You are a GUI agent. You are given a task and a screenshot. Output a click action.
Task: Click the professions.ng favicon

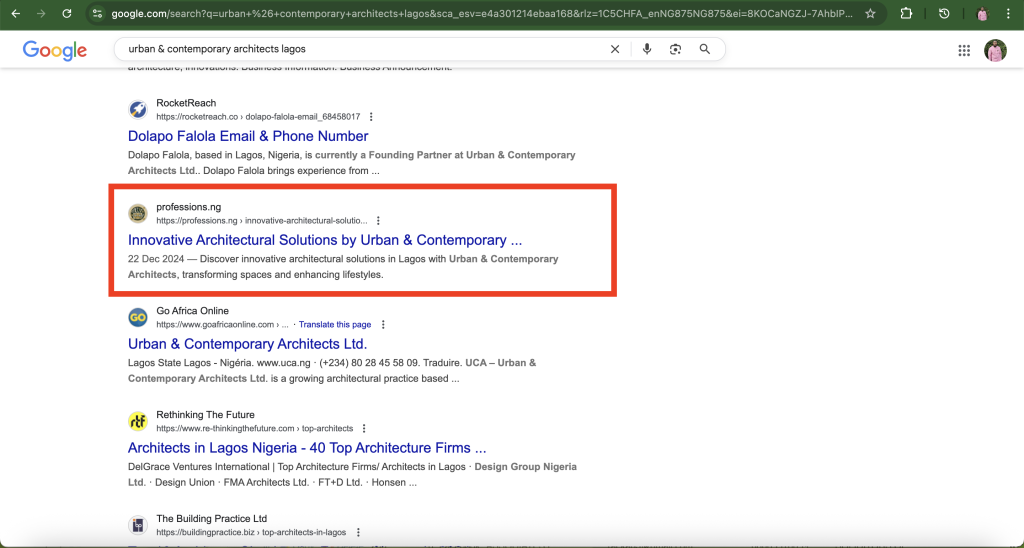(x=138, y=213)
